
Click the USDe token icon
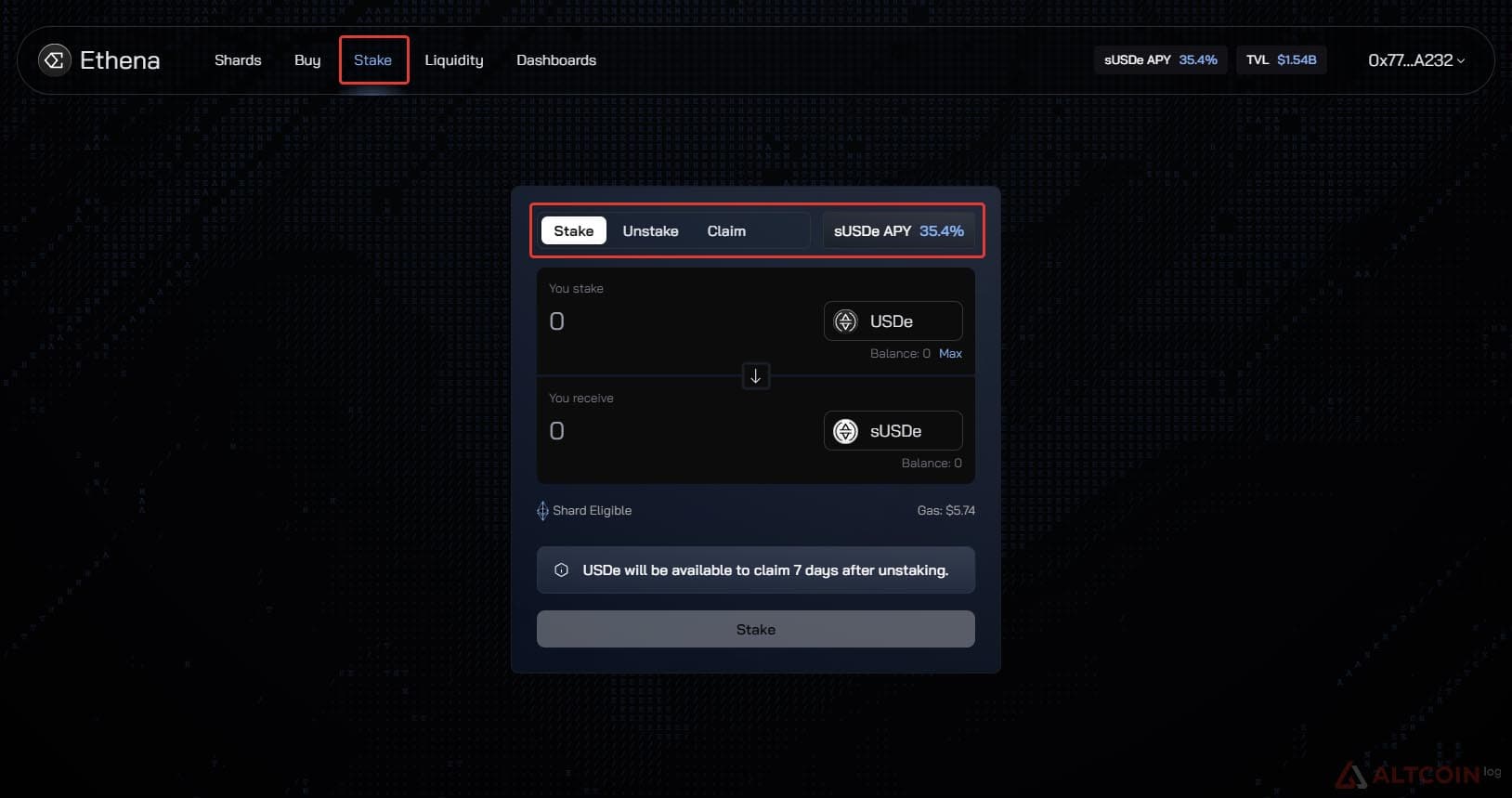845,321
